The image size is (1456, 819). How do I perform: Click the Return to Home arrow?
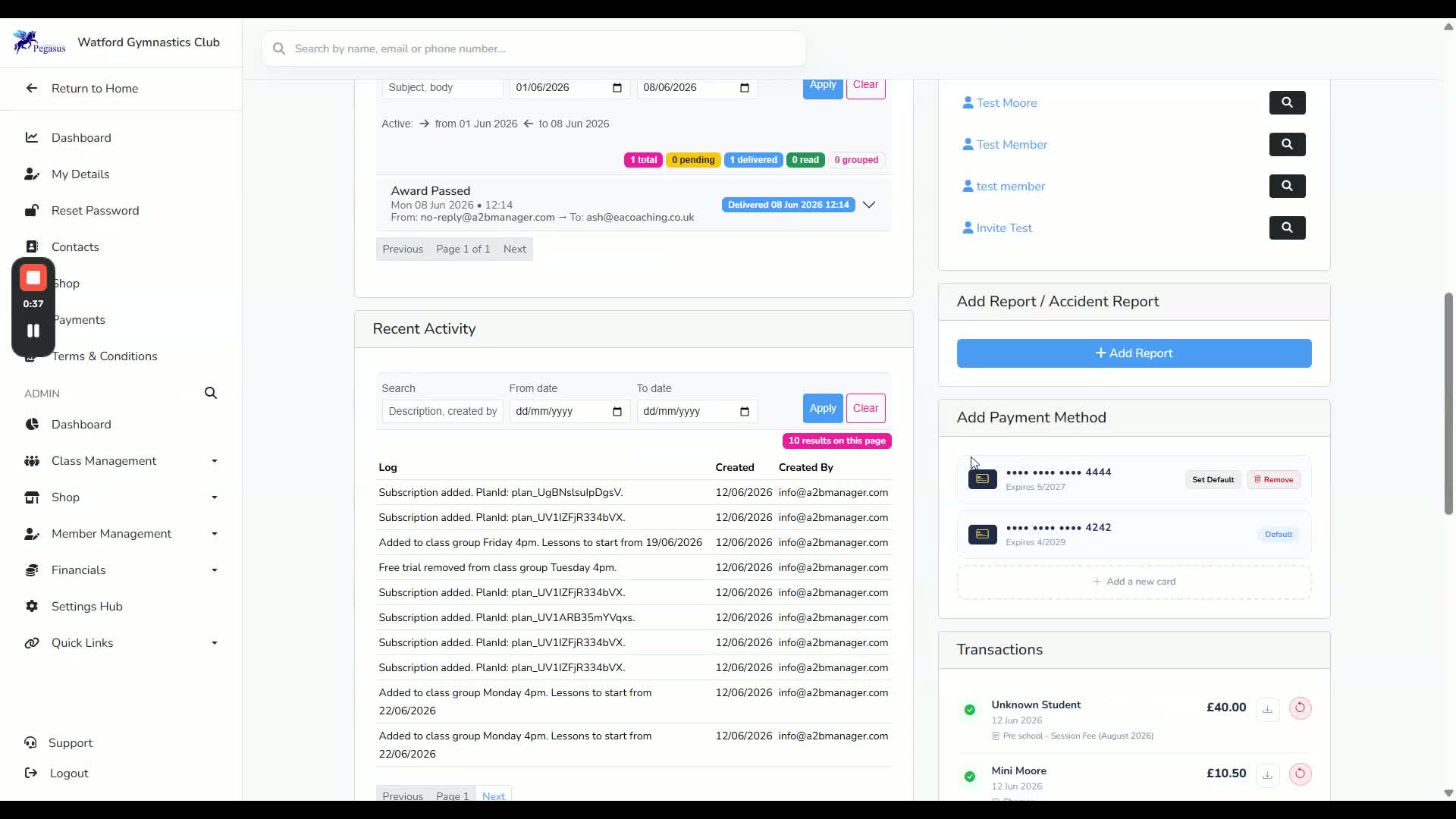coord(32,89)
